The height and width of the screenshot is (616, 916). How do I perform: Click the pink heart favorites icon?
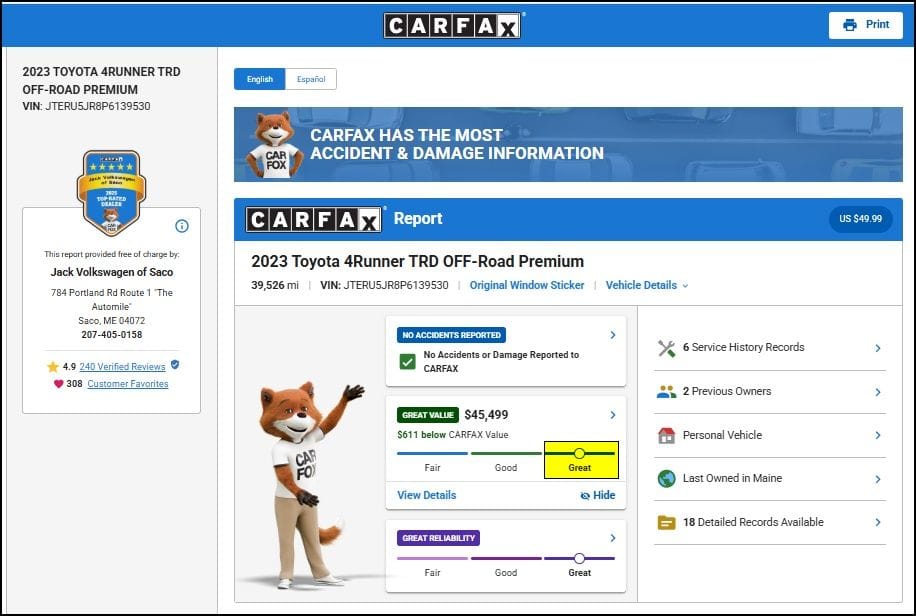tap(58, 384)
